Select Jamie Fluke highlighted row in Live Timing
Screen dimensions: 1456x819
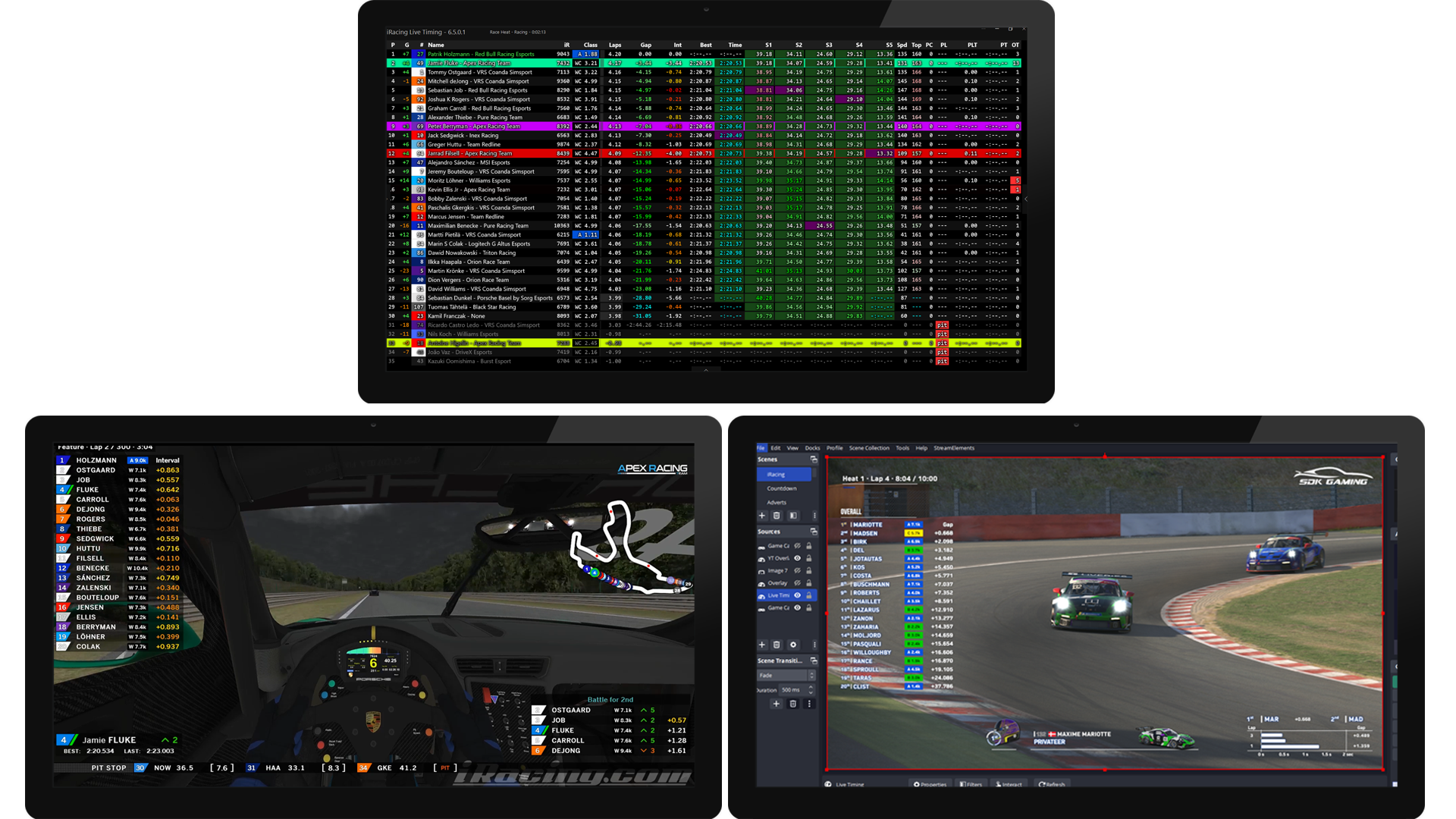[704, 63]
